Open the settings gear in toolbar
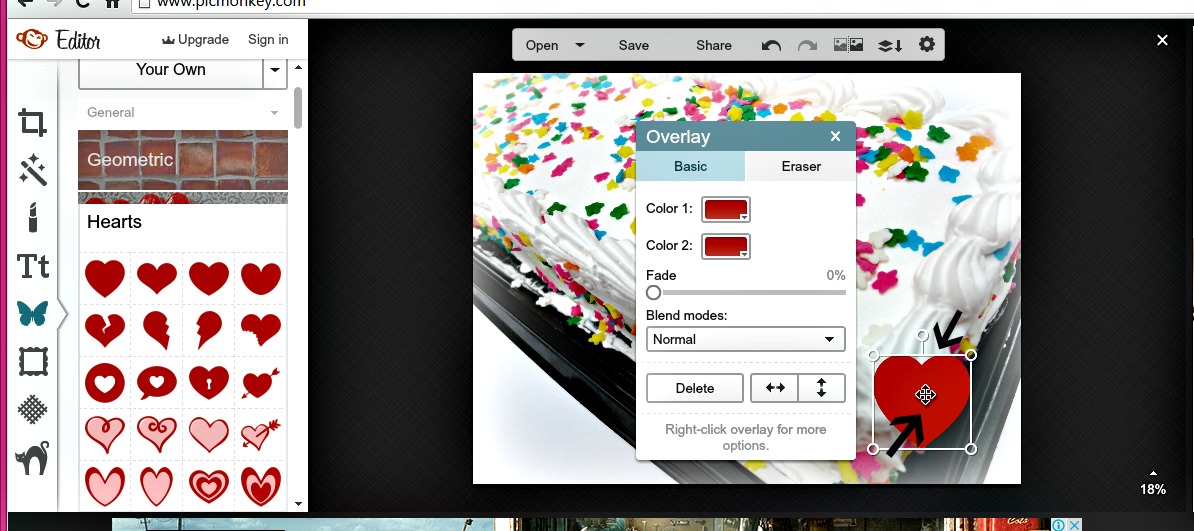This screenshot has height=531, width=1194. (x=926, y=45)
